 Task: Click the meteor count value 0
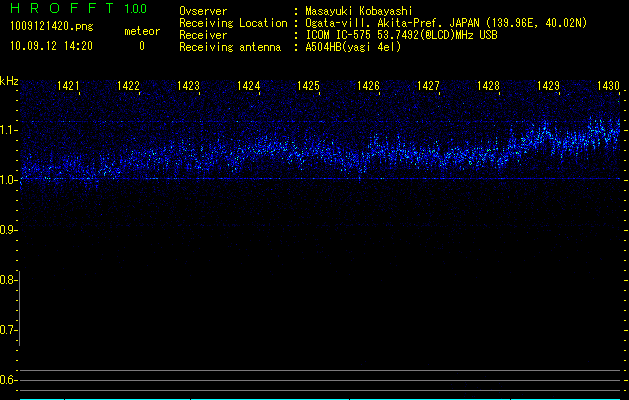141,46
